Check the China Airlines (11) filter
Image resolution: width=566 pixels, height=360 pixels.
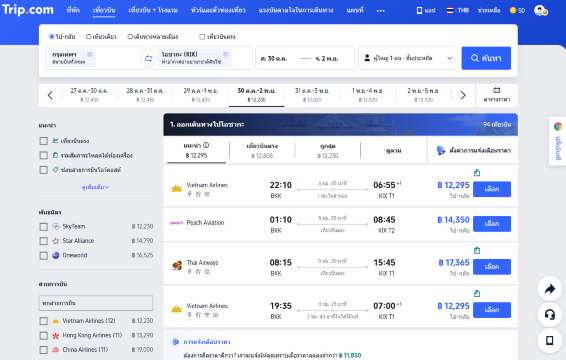(x=44, y=350)
